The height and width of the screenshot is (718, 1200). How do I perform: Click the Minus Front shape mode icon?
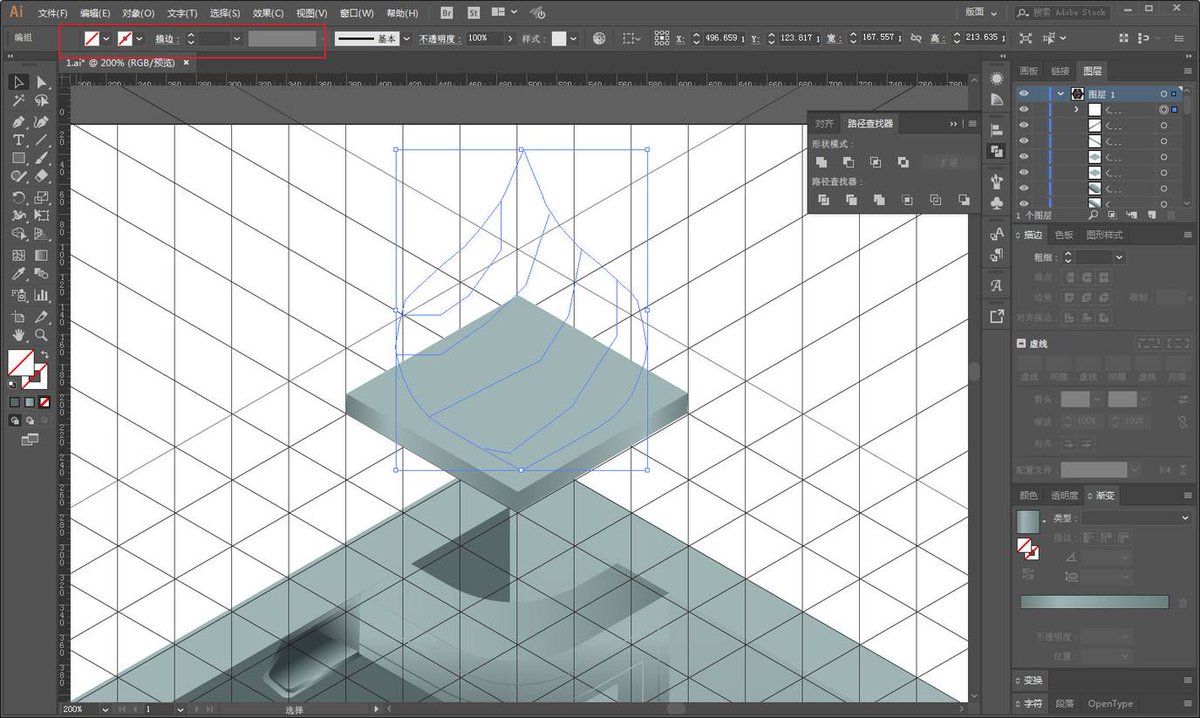pos(848,162)
